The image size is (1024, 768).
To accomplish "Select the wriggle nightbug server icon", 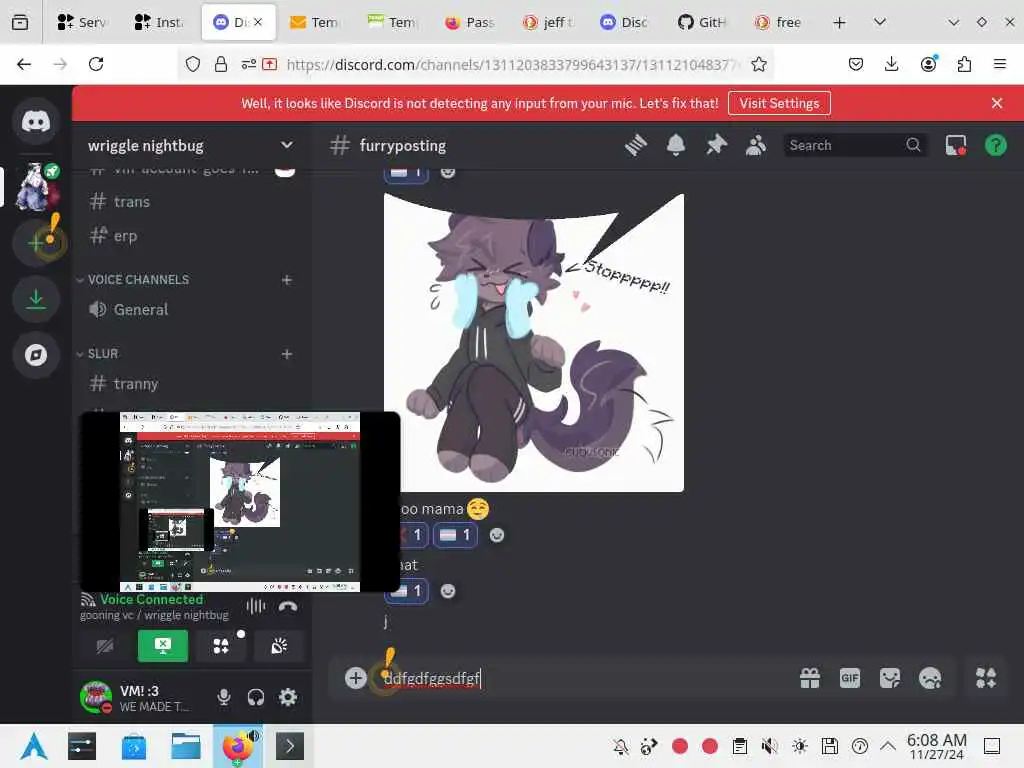I will 36,187.
